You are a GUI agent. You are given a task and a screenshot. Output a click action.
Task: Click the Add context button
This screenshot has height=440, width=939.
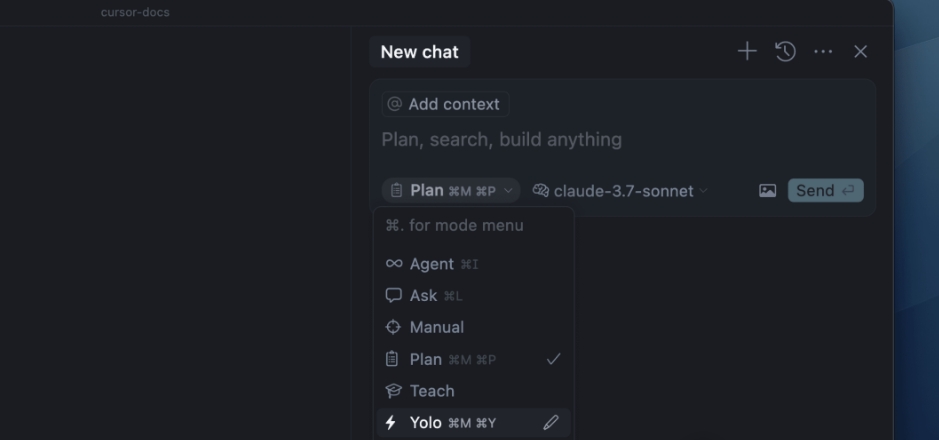point(445,104)
